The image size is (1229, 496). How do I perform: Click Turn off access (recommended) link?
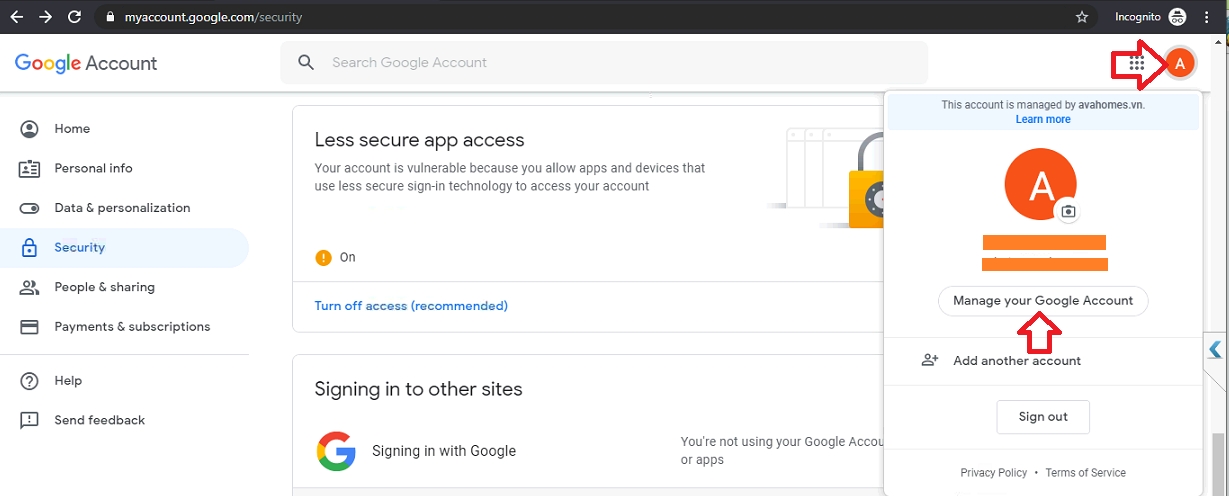(411, 306)
